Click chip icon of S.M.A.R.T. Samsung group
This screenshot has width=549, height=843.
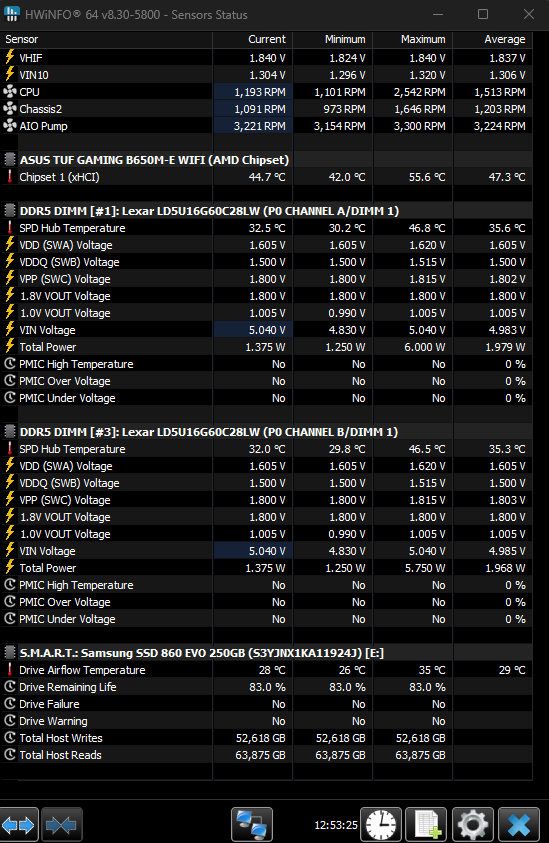10,653
